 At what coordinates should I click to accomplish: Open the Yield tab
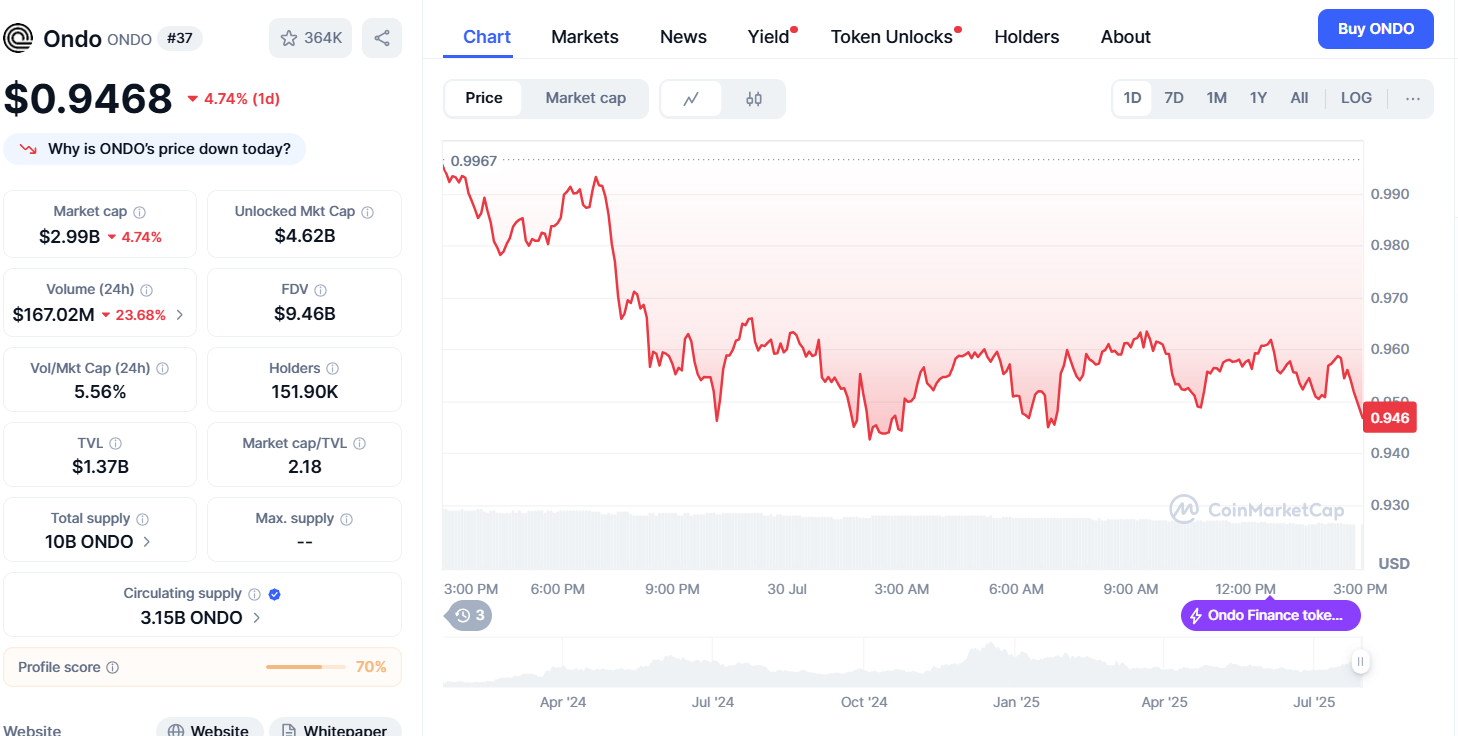(769, 37)
